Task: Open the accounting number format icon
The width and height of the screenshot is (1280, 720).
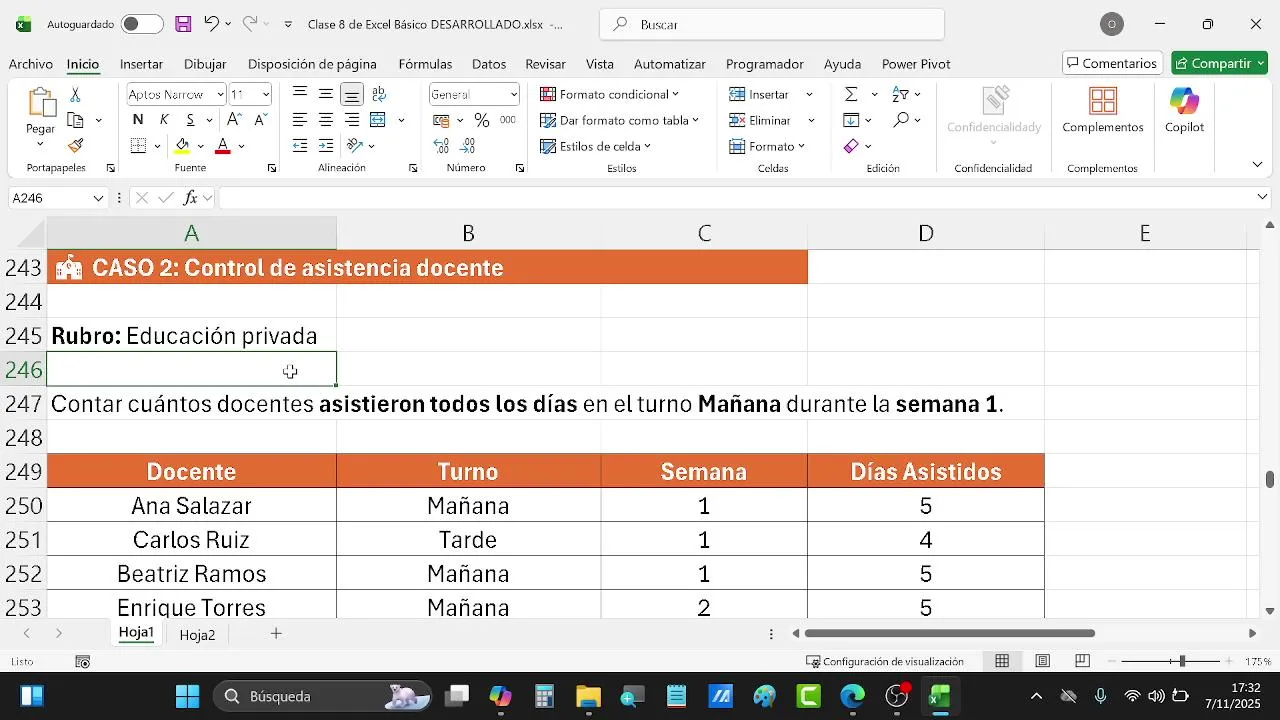Action: coord(441,120)
